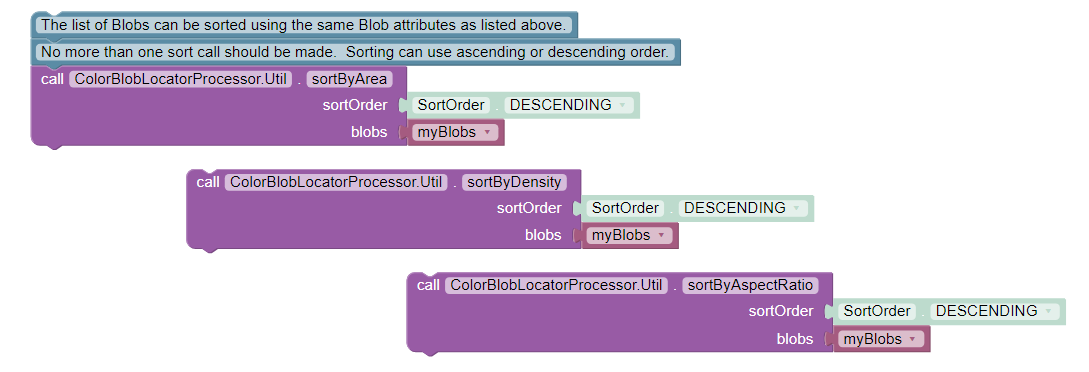Click 'sortOrder' input label in the sortByArea block
Image resolution: width=1089 pixels, height=372 pixels.
355,105
